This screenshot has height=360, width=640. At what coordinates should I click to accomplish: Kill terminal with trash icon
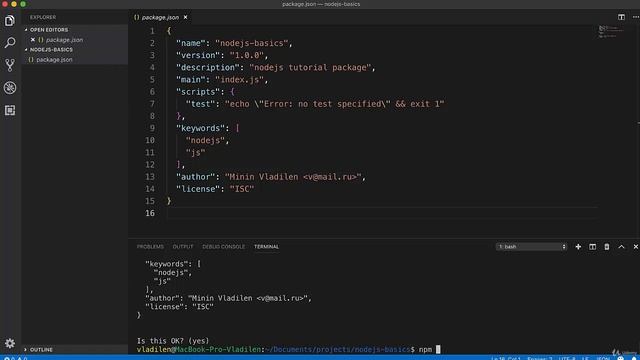tap(607, 247)
